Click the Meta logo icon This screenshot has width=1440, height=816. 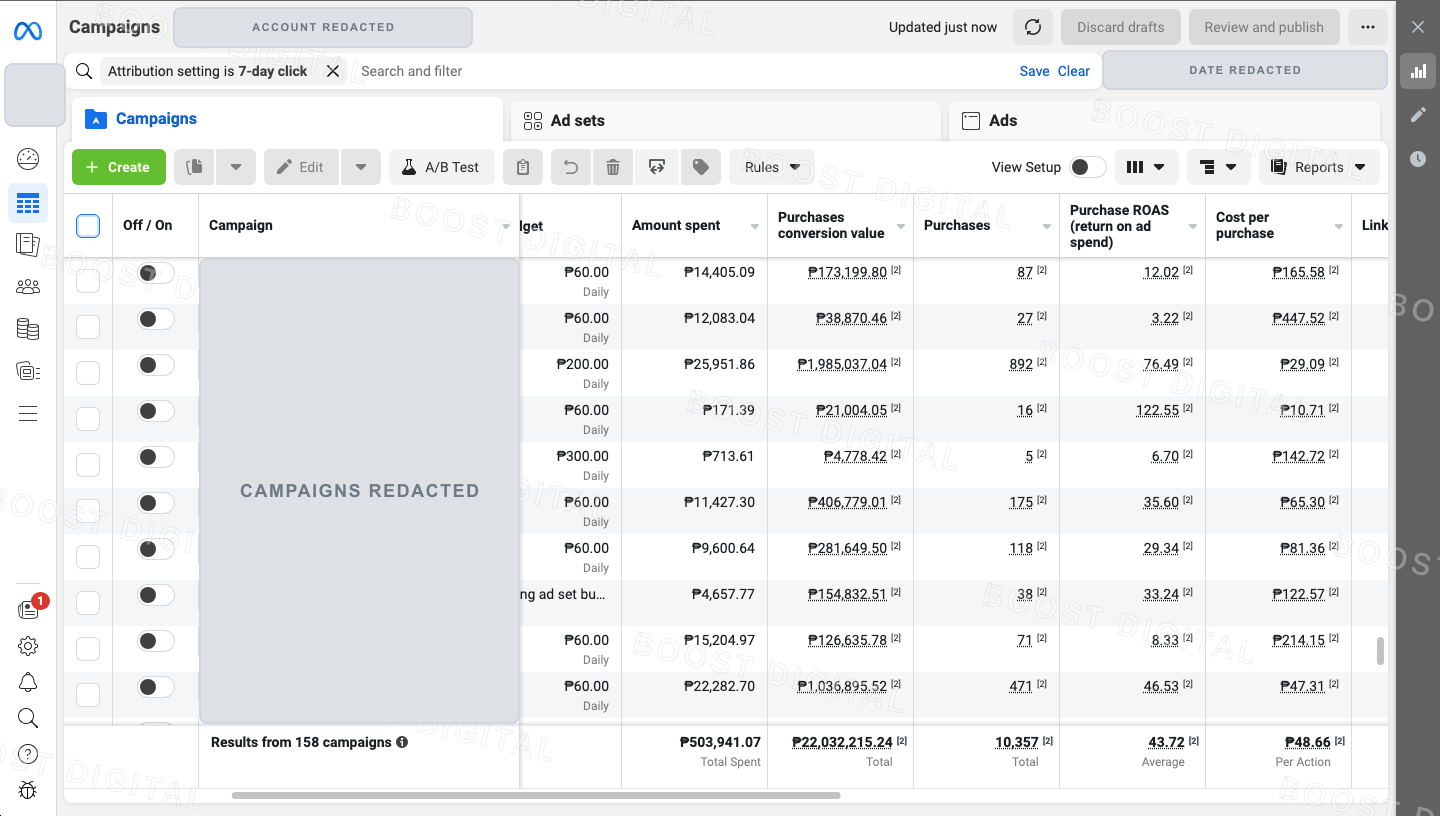[x=28, y=31]
